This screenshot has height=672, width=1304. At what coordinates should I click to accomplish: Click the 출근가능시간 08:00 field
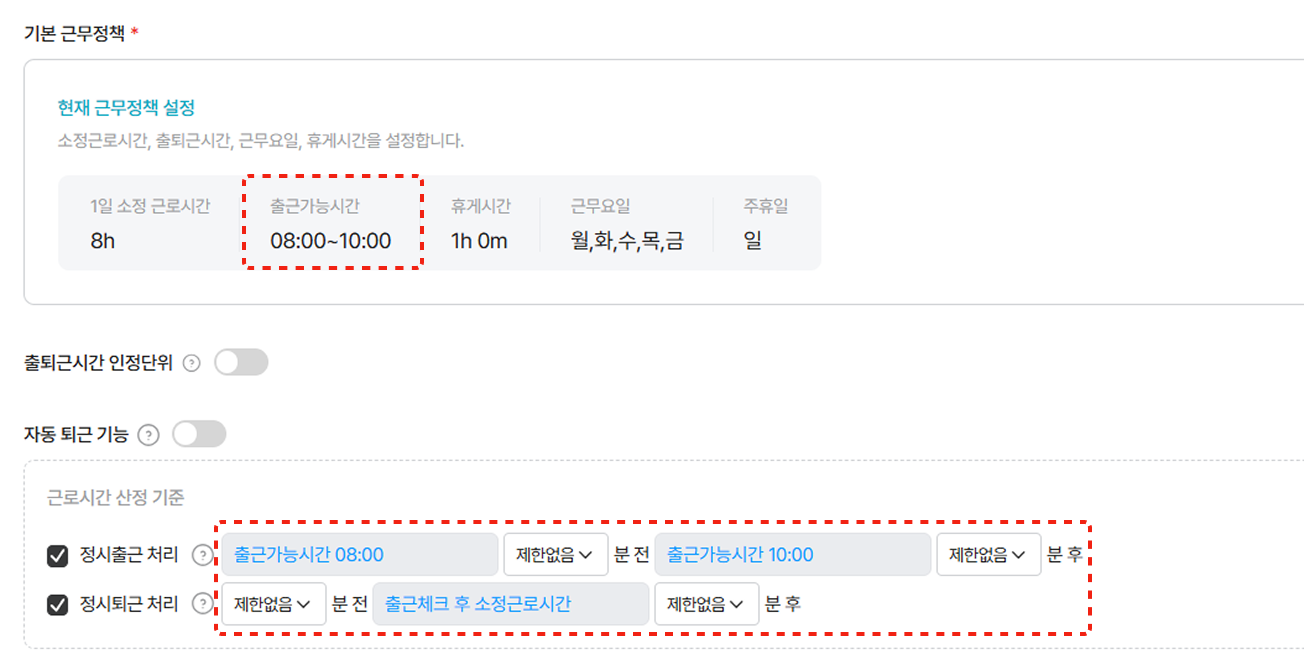tap(360, 555)
